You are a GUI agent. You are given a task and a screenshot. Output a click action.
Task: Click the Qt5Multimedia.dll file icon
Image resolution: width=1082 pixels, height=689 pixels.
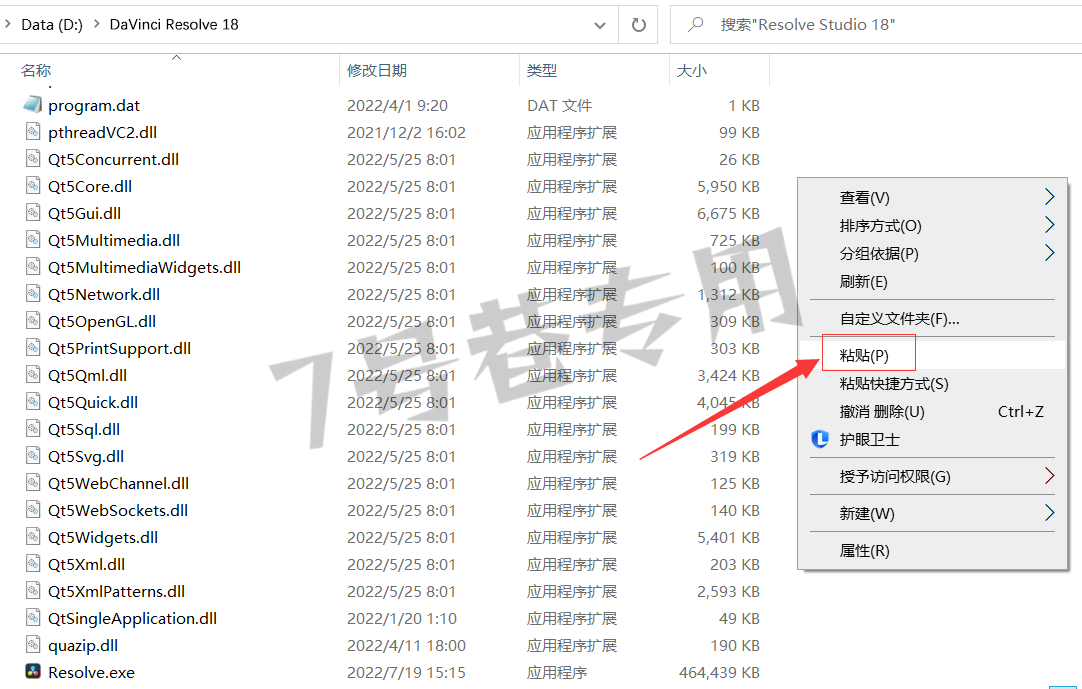coord(33,240)
